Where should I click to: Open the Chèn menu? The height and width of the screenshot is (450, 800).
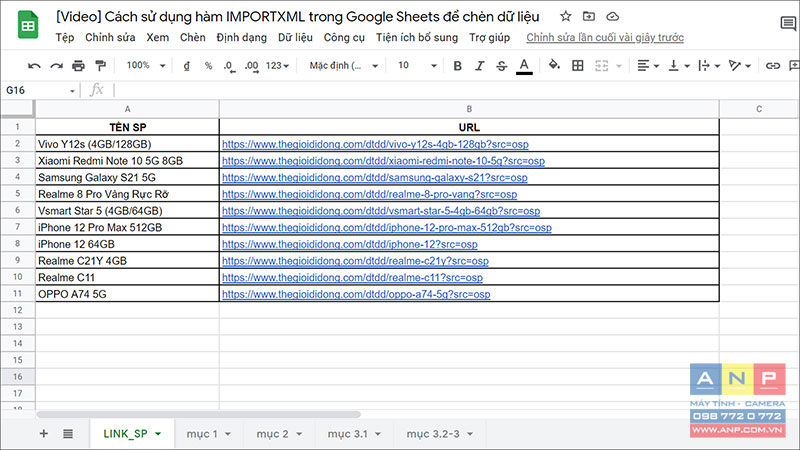[192, 37]
